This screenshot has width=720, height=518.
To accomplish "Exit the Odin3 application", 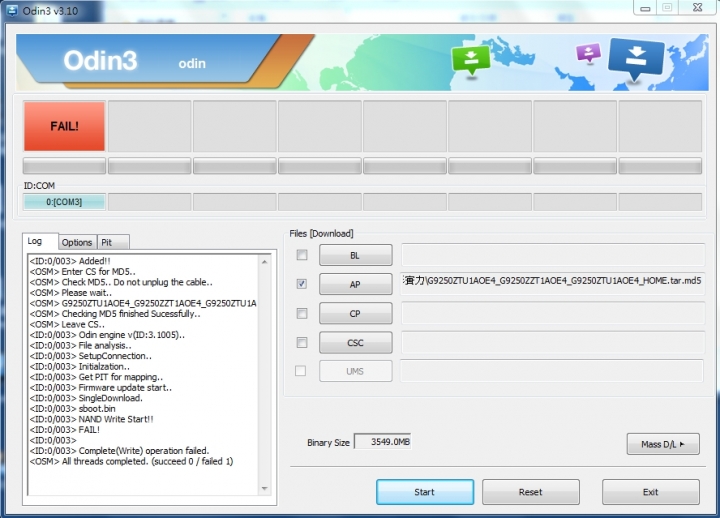I will click(651, 492).
